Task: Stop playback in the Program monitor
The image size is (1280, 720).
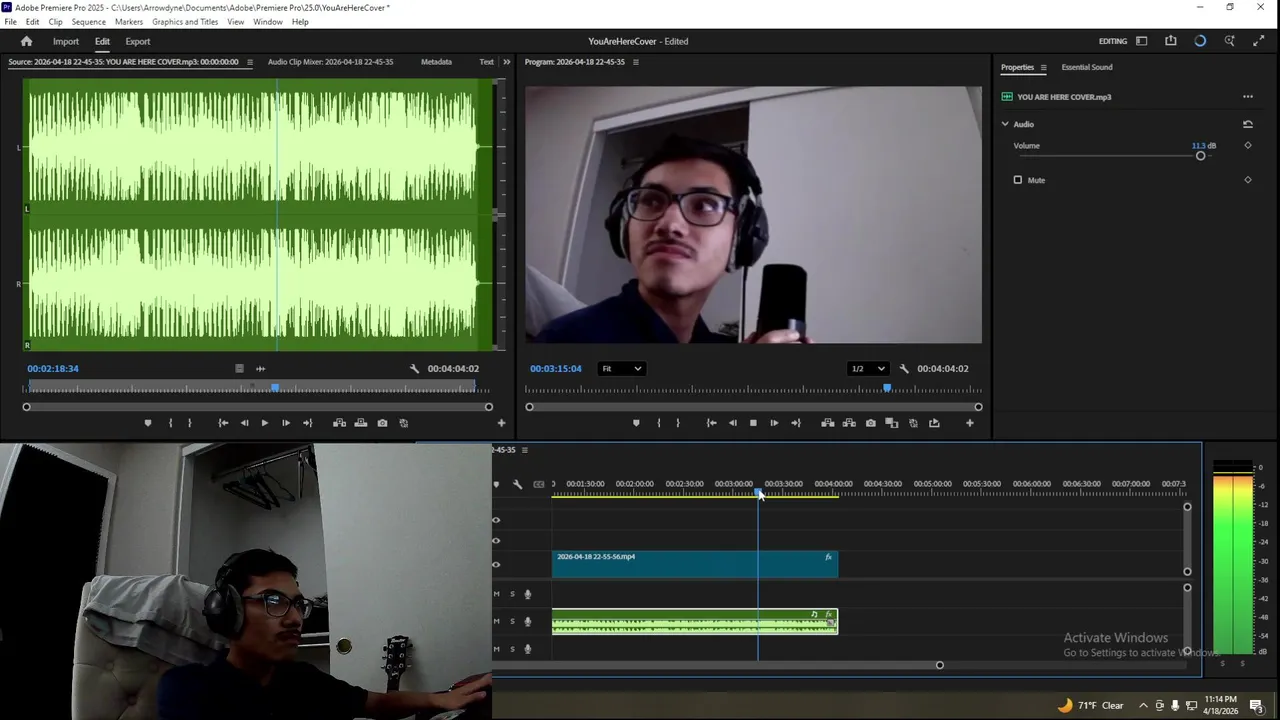Action: pyautogui.click(x=753, y=423)
